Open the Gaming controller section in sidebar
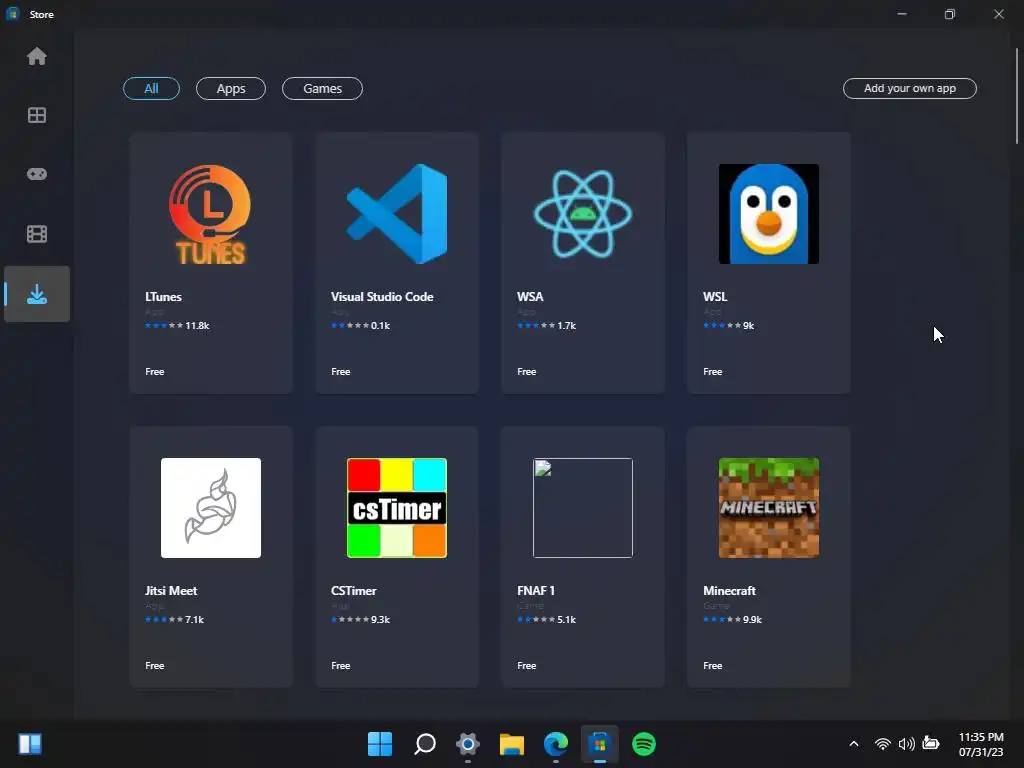This screenshot has height=768, width=1024. (37, 174)
